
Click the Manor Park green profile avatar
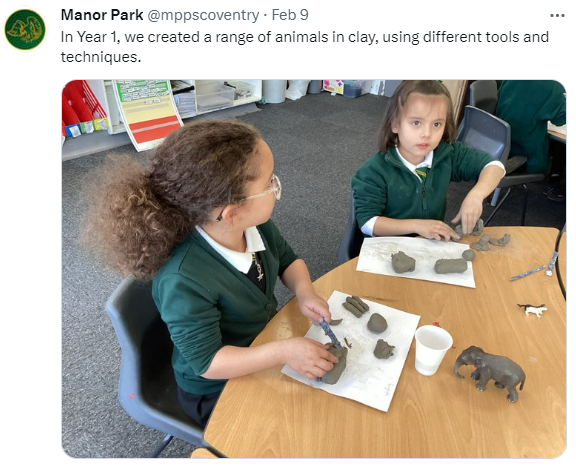(25, 29)
